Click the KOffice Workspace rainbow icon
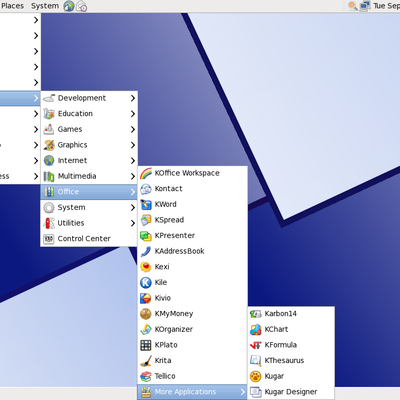The image size is (400, 400). (146, 173)
